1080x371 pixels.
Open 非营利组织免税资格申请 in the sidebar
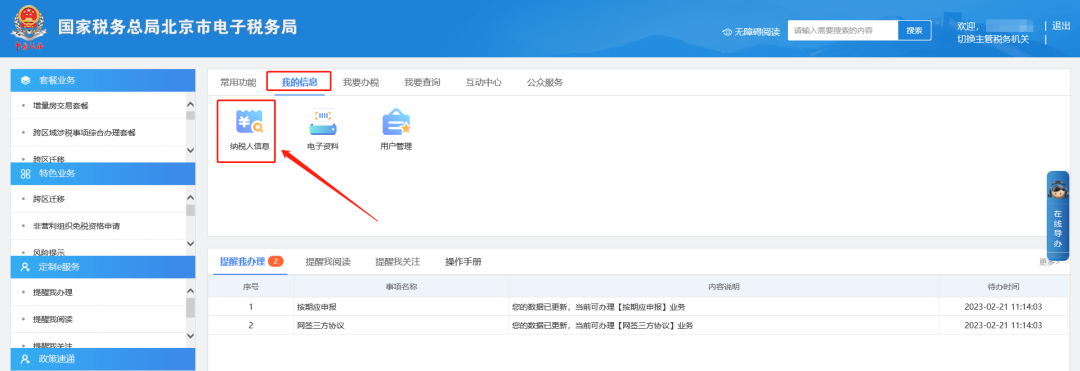pyautogui.click(x=76, y=226)
